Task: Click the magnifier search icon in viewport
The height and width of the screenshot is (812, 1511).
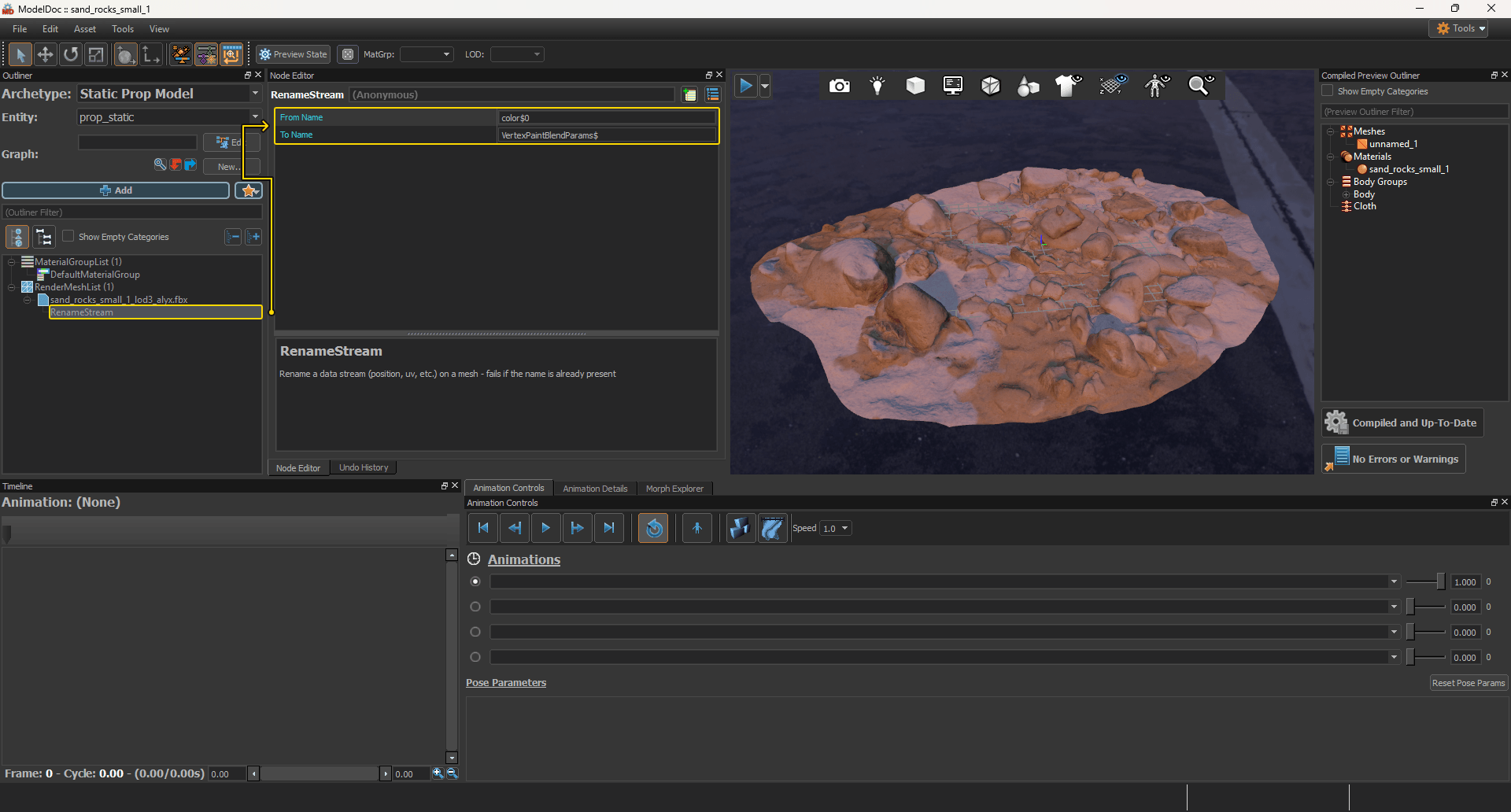Action: 1200,85
